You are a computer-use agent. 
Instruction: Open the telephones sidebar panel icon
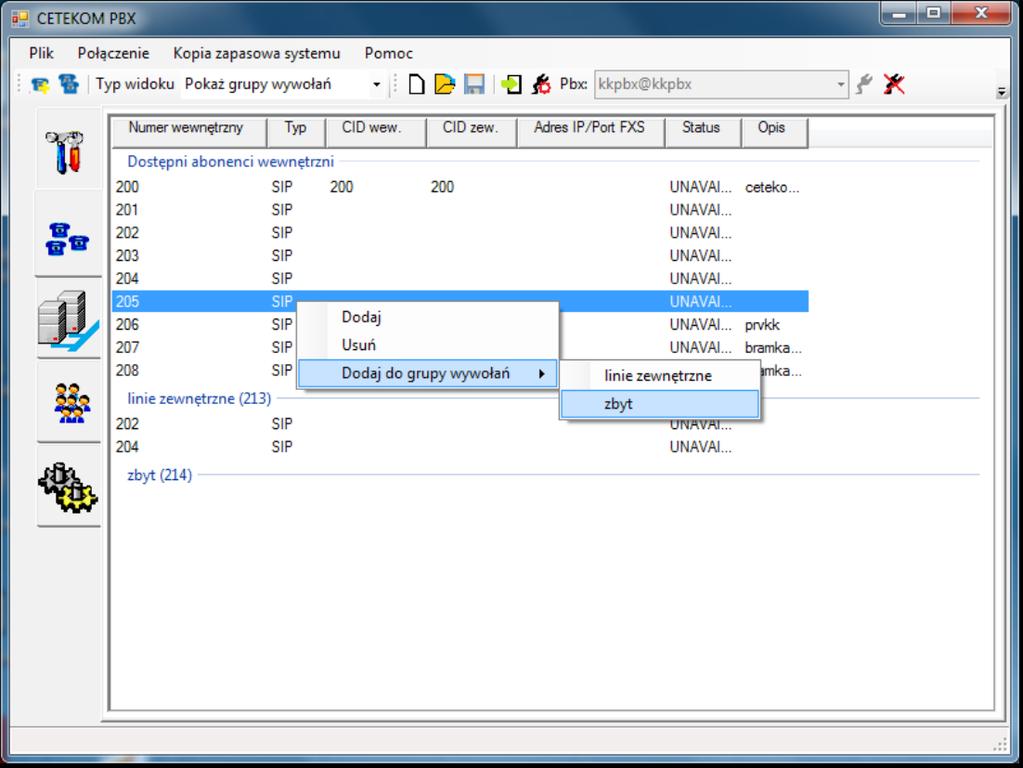pyautogui.click(x=67, y=239)
